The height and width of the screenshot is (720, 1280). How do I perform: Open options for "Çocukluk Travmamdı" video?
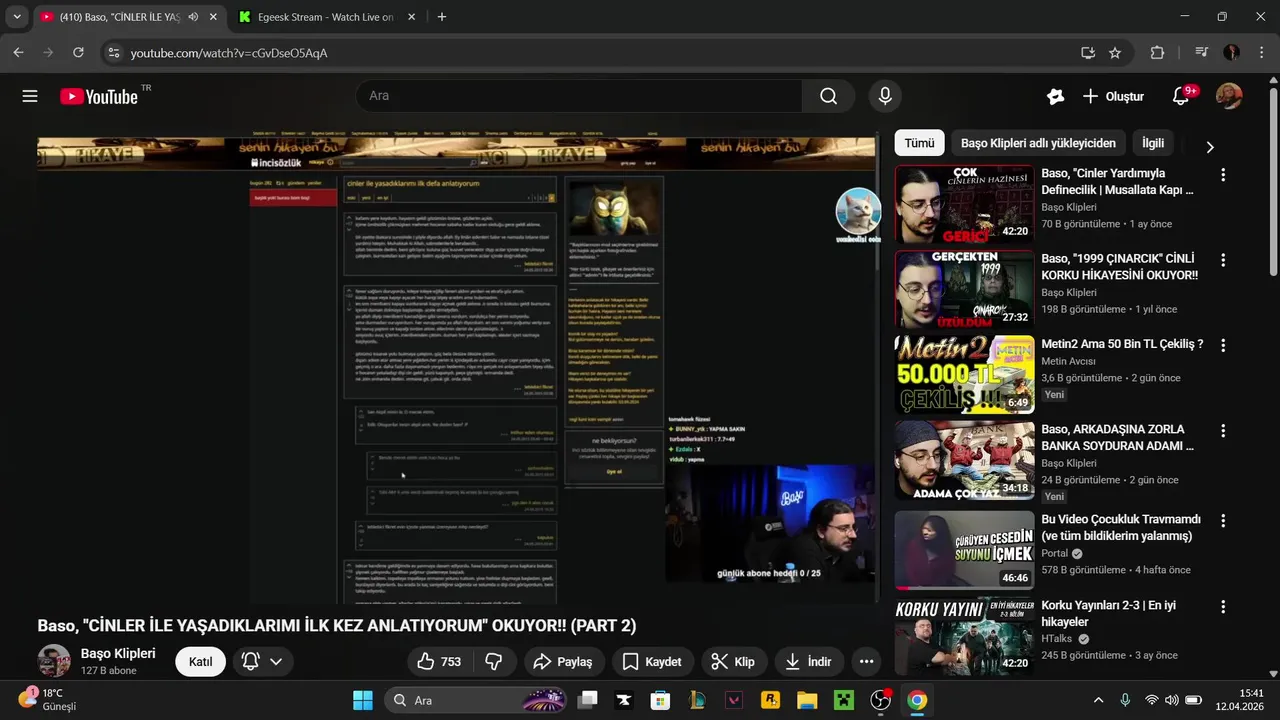1222,520
